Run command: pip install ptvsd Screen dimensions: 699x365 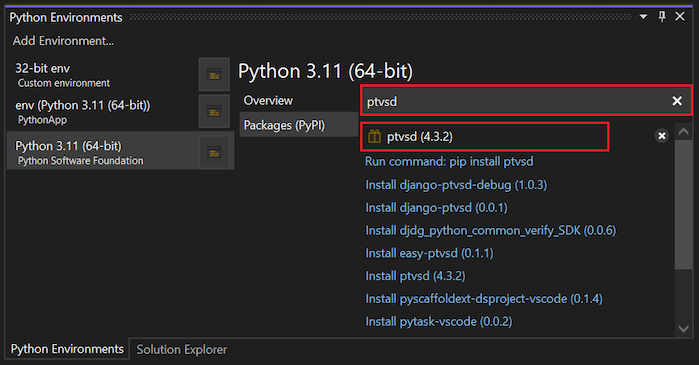click(x=449, y=161)
